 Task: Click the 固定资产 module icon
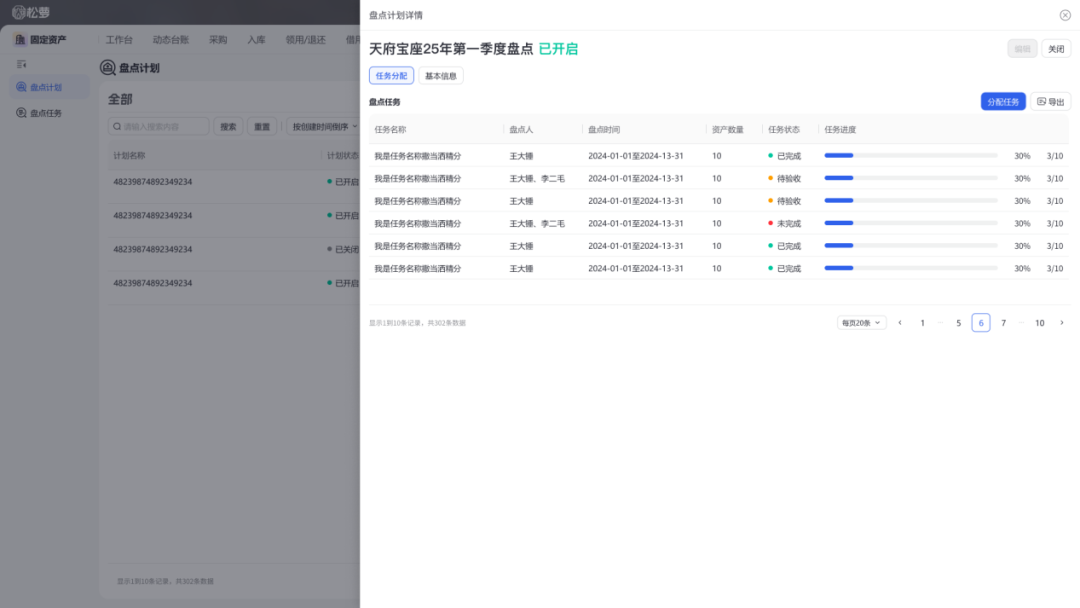(20, 40)
